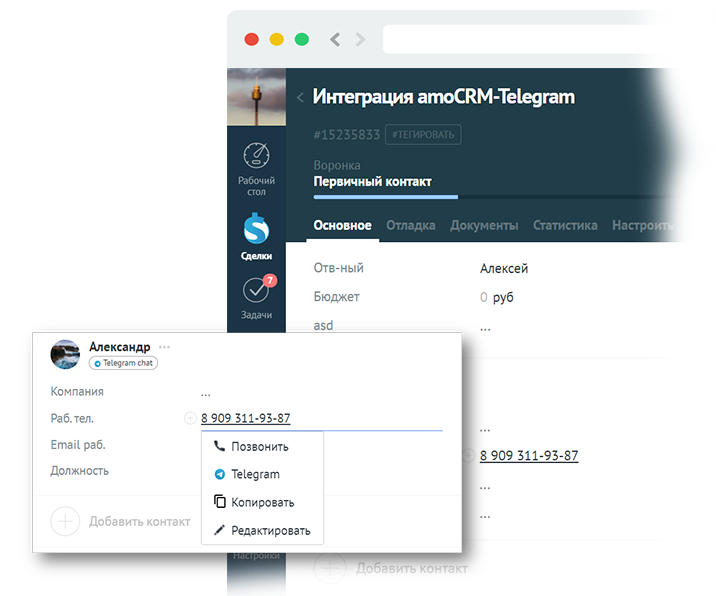
Task: Switch to the Отладка tab
Action: (x=411, y=226)
